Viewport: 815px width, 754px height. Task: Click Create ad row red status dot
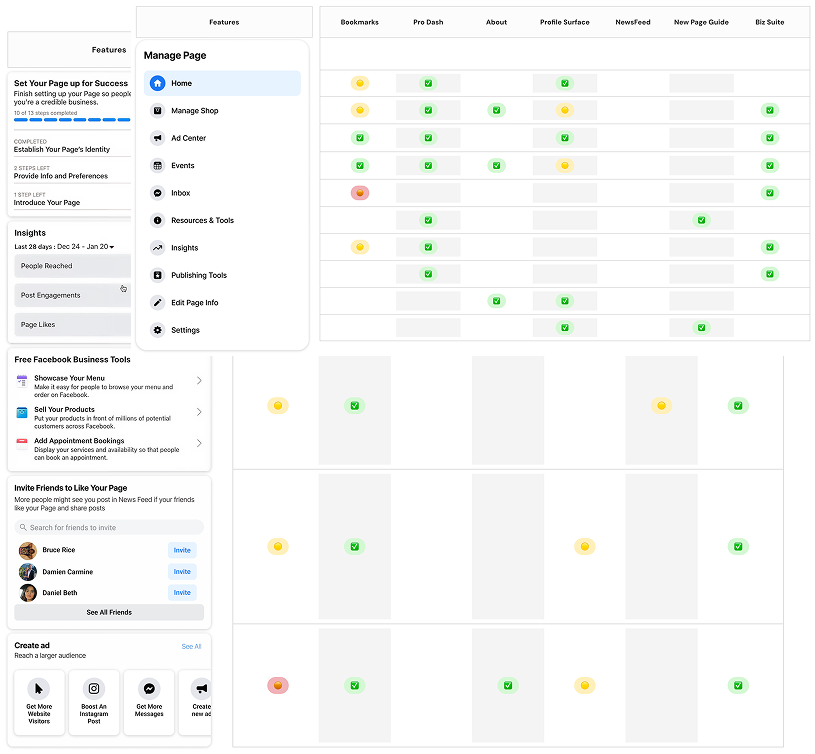pos(278,685)
